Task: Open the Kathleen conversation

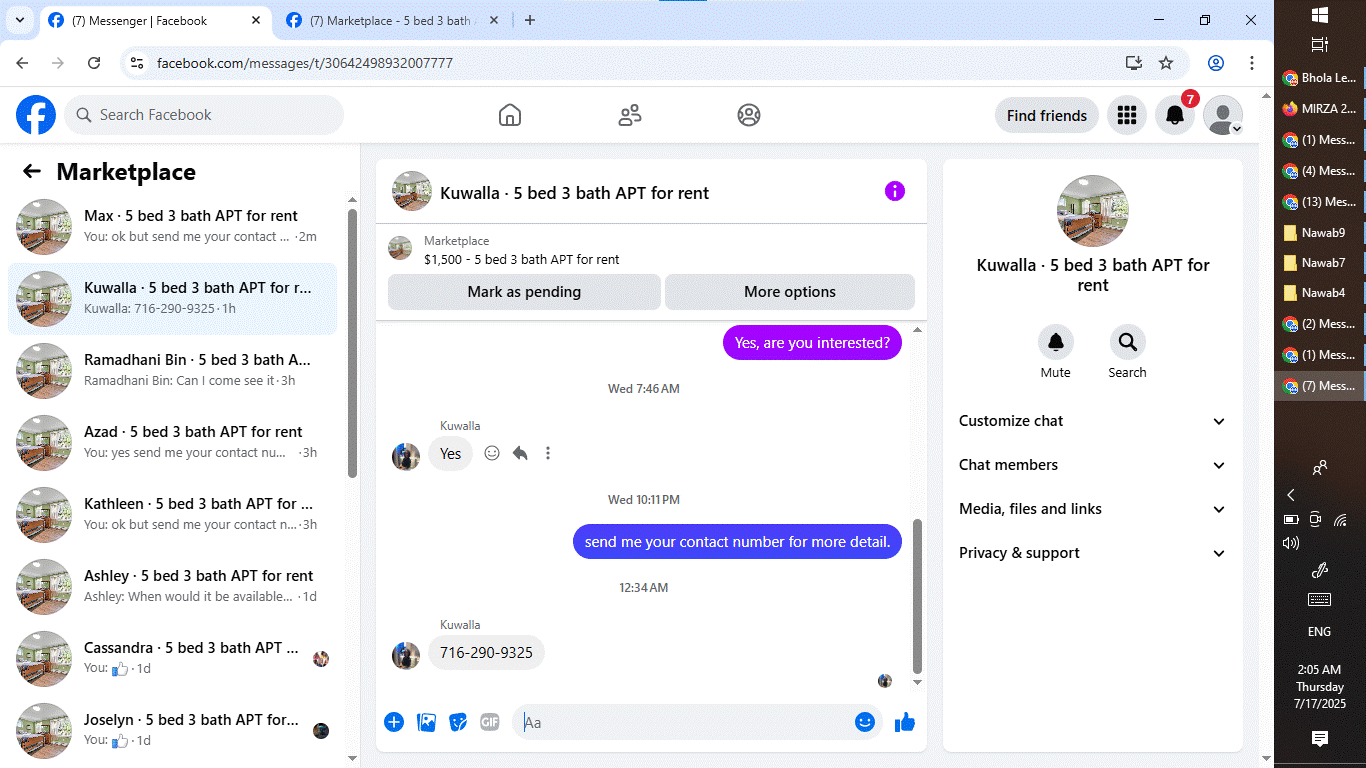Action: click(173, 515)
